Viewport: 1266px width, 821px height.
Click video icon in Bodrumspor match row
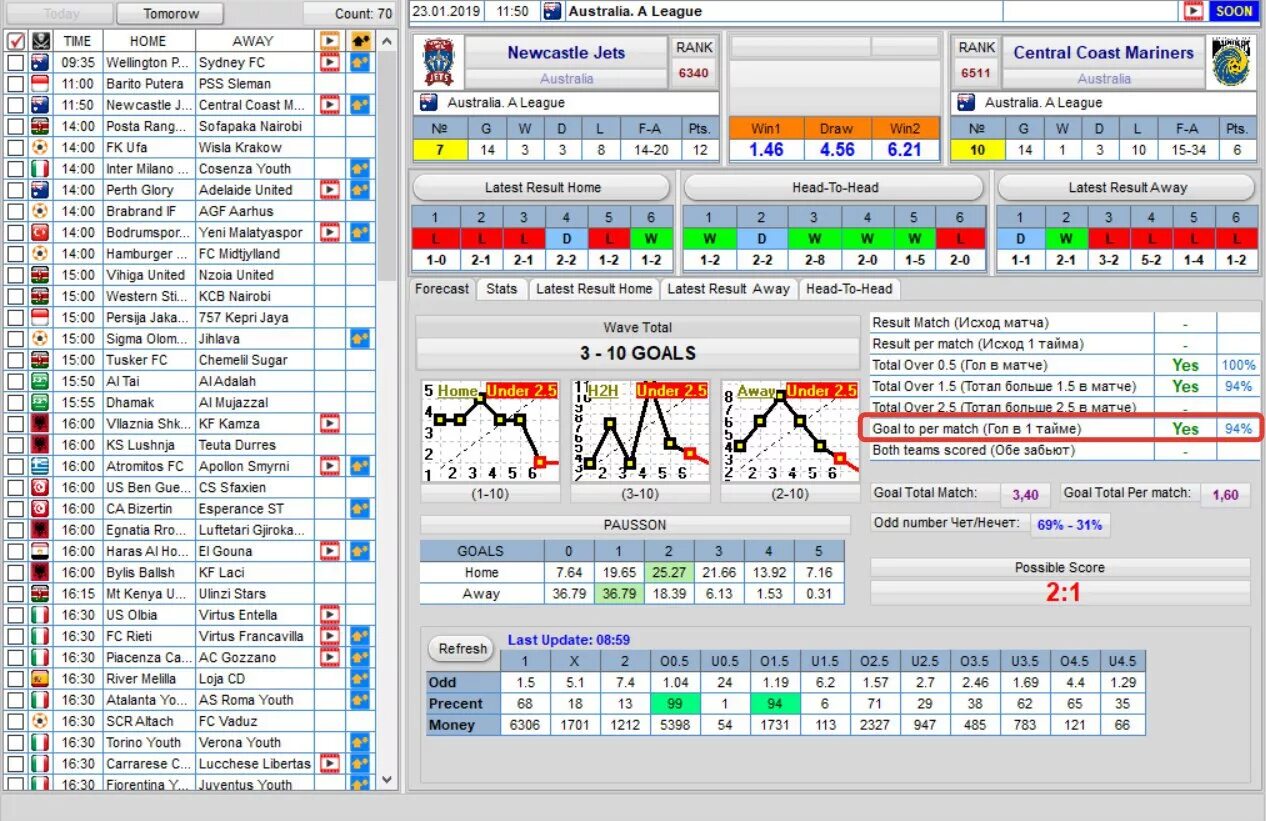[329, 232]
